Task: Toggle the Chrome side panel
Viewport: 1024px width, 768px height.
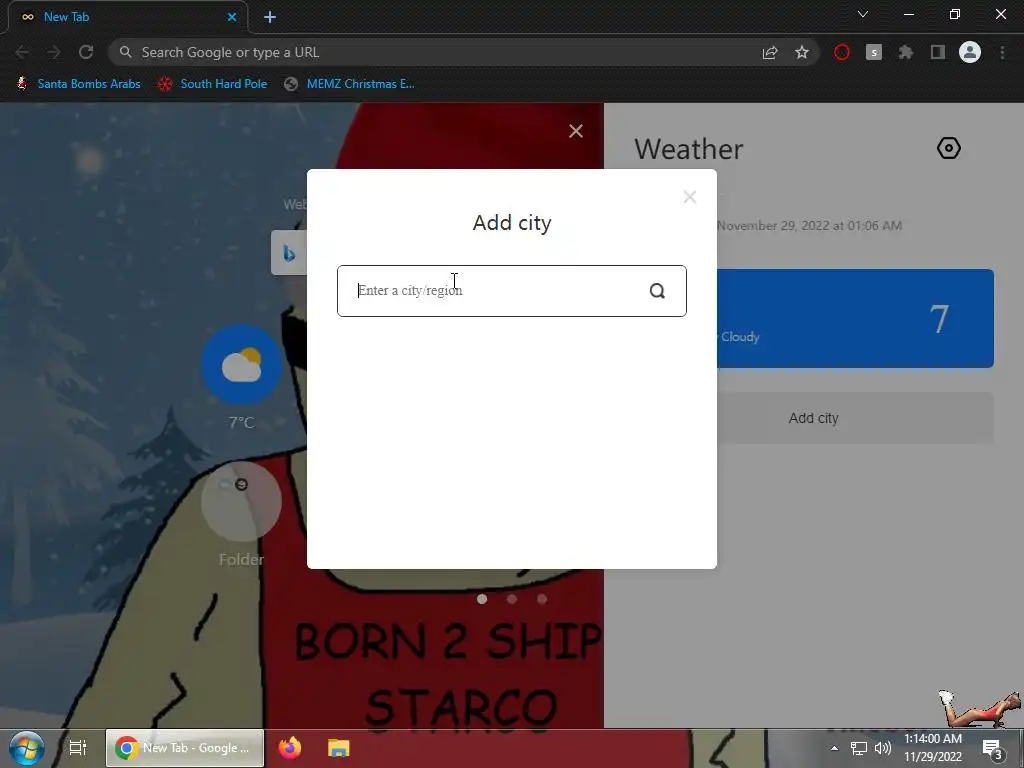Action: click(x=938, y=52)
